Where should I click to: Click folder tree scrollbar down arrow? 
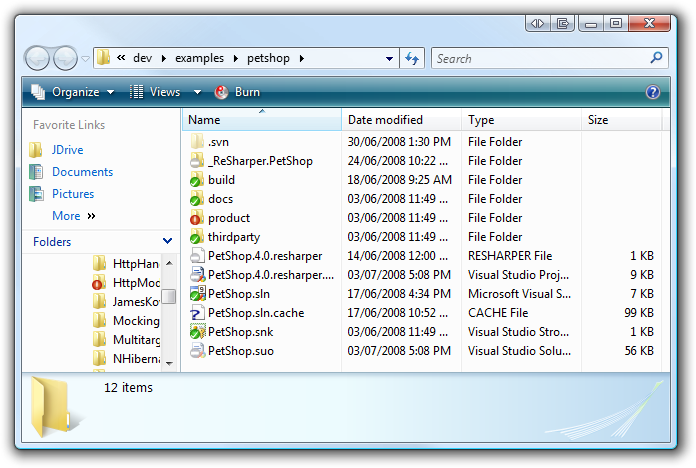pyautogui.click(x=169, y=363)
